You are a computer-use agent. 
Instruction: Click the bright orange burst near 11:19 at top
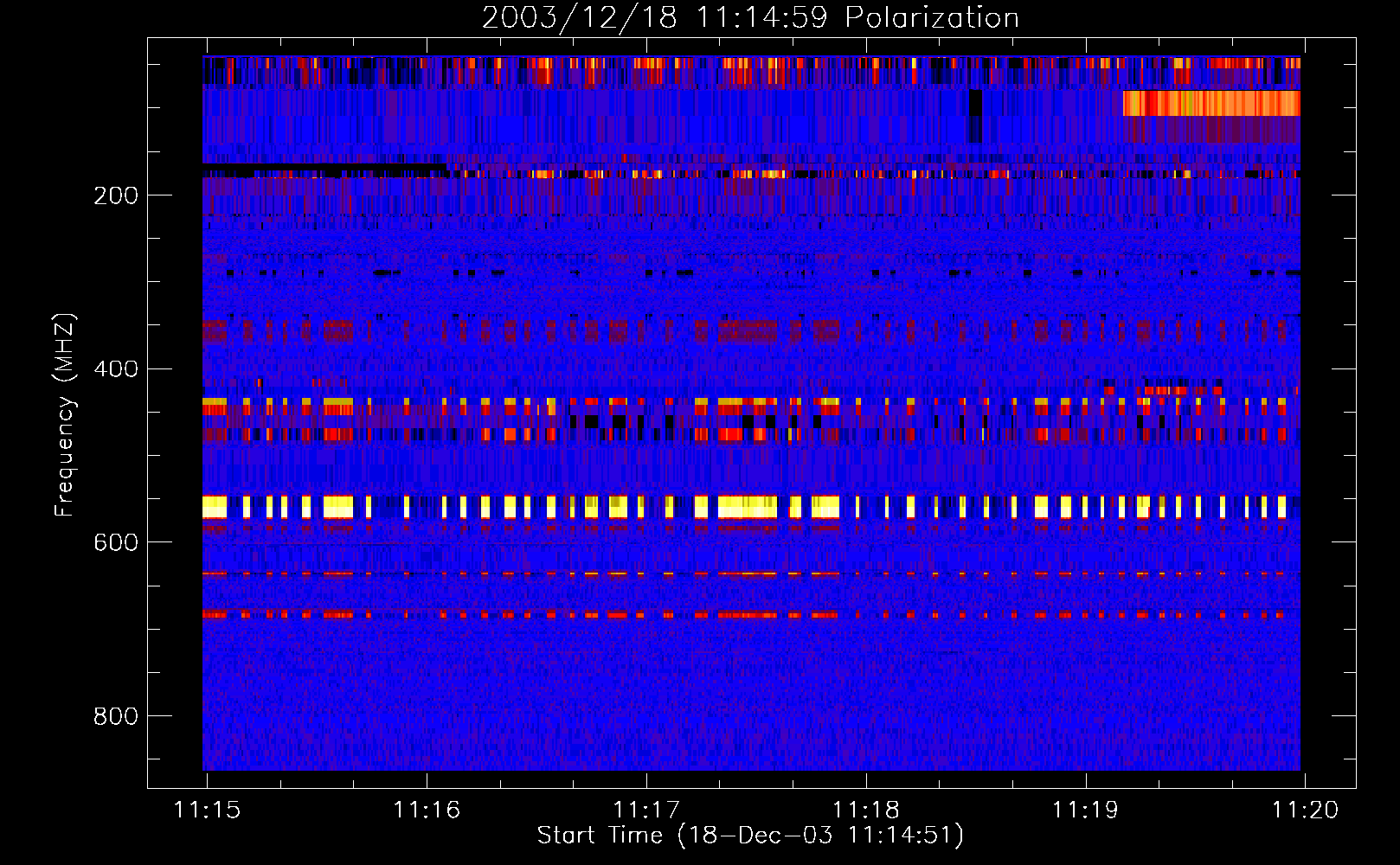1211,103
